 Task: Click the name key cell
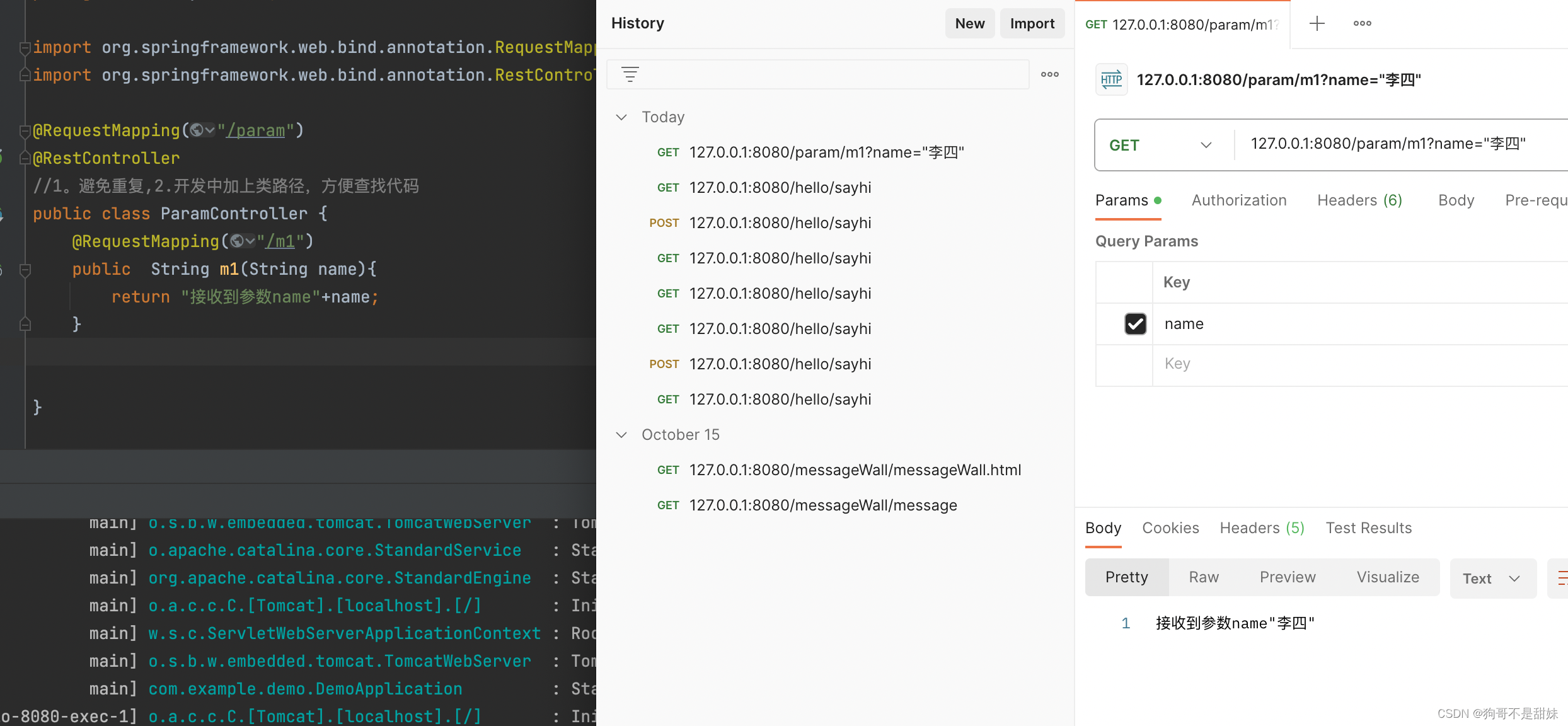coord(1360,324)
